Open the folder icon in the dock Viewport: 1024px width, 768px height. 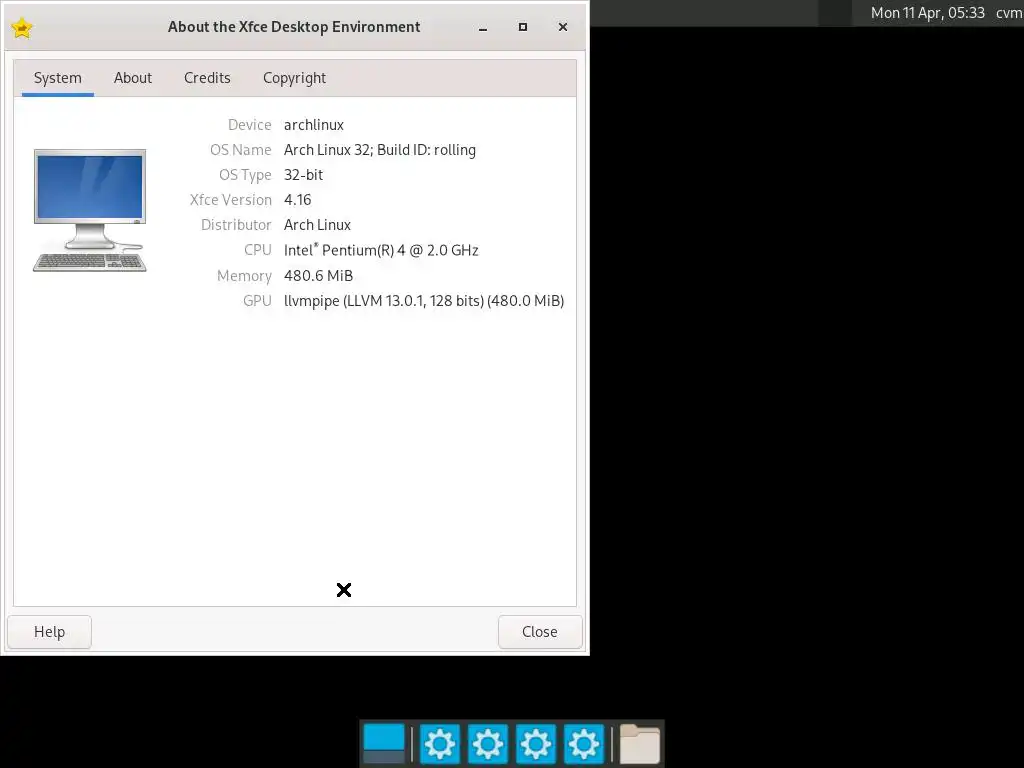point(639,744)
